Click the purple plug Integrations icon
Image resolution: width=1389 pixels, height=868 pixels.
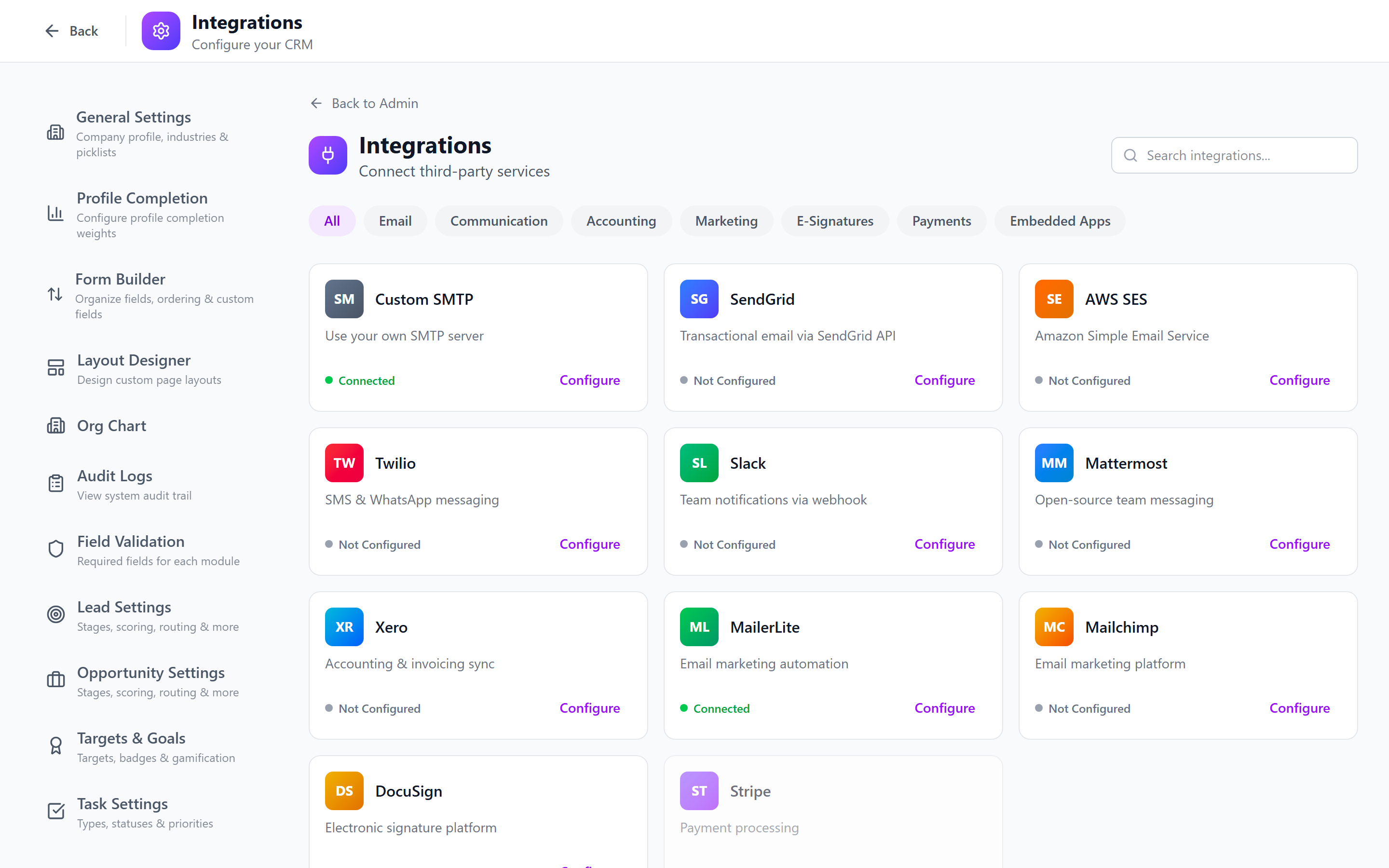328,155
